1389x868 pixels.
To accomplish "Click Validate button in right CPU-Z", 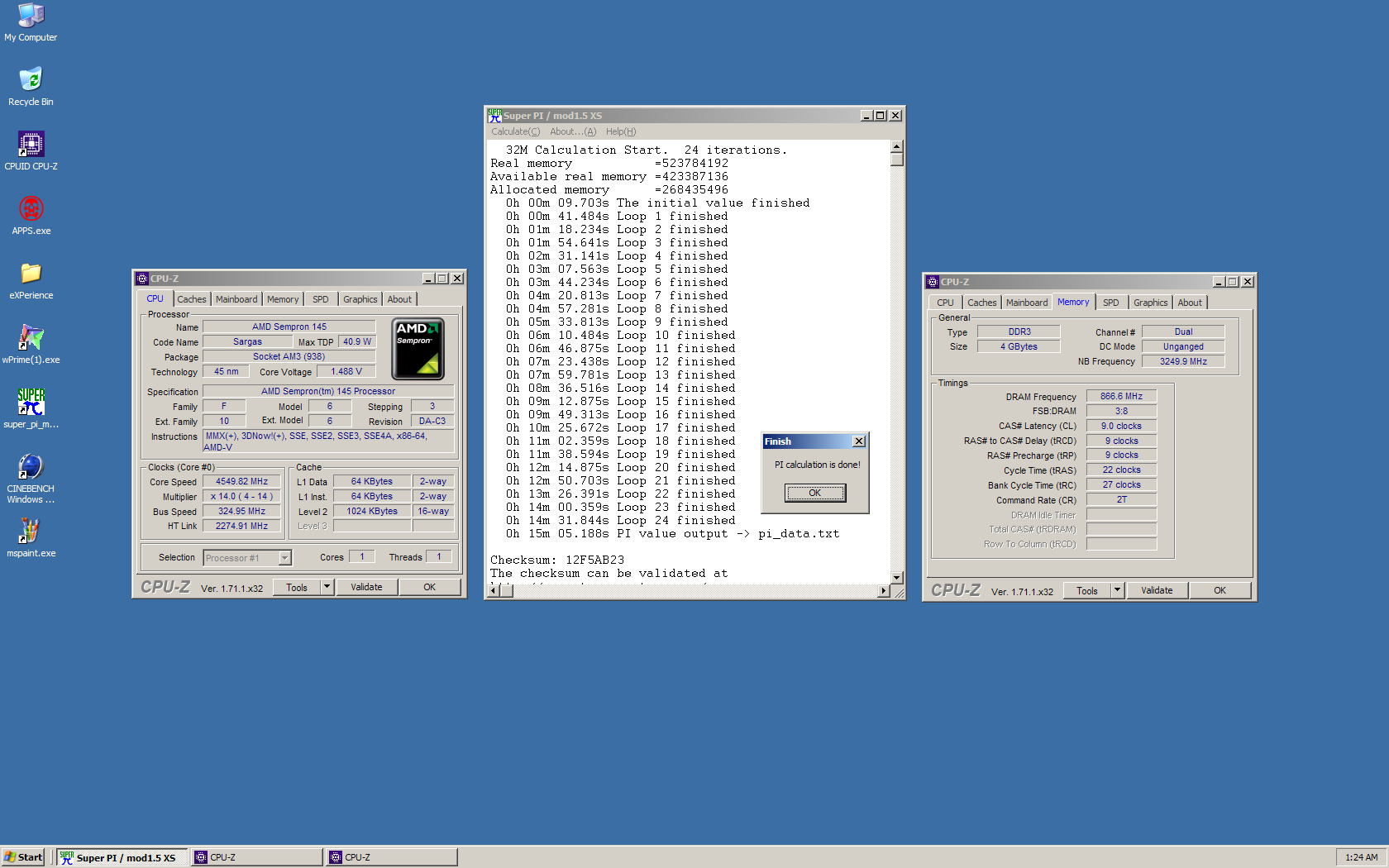I will click(x=1157, y=590).
